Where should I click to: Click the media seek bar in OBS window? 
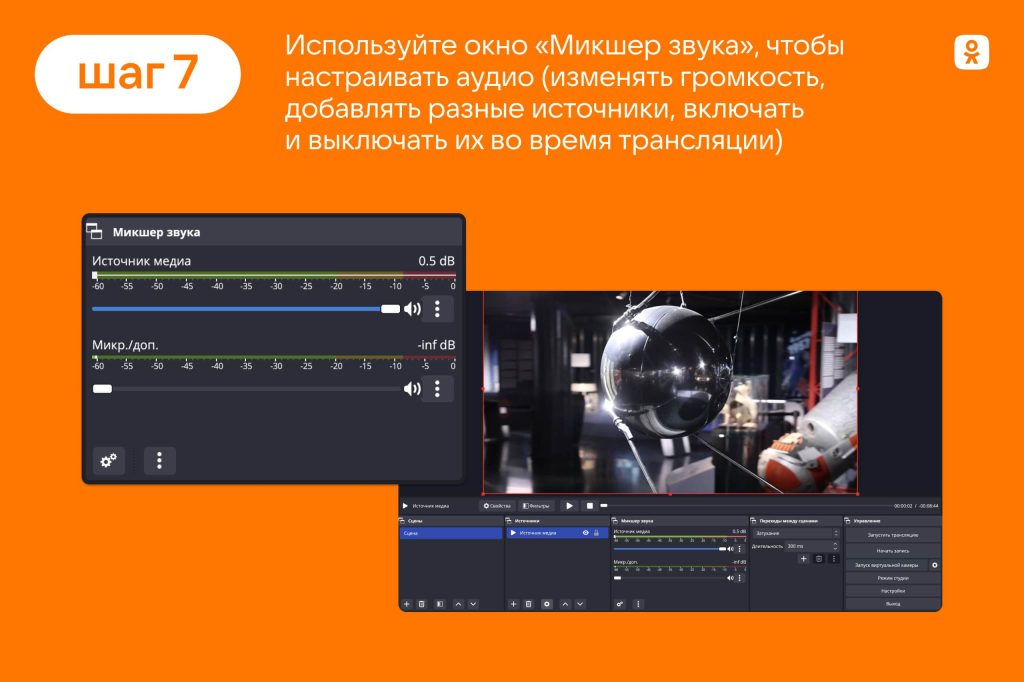point(746,506)
